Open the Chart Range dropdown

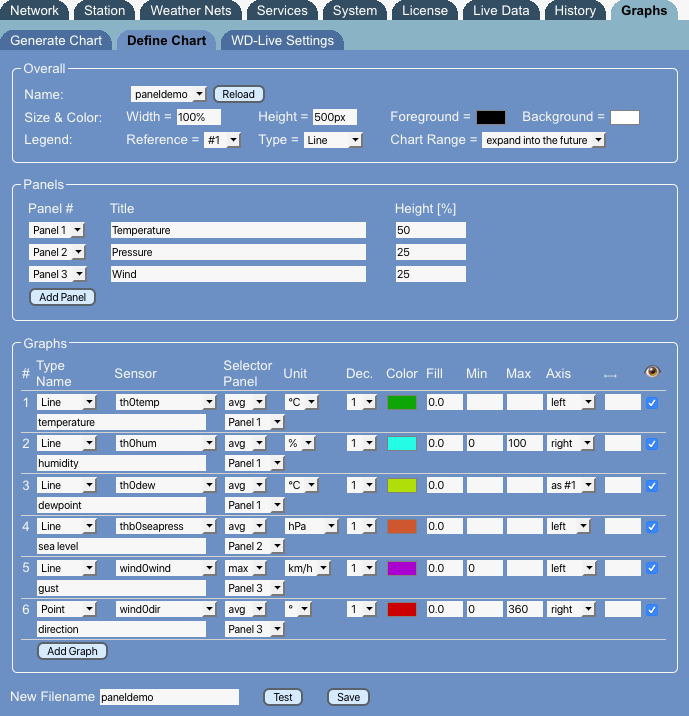pos(543,140)
